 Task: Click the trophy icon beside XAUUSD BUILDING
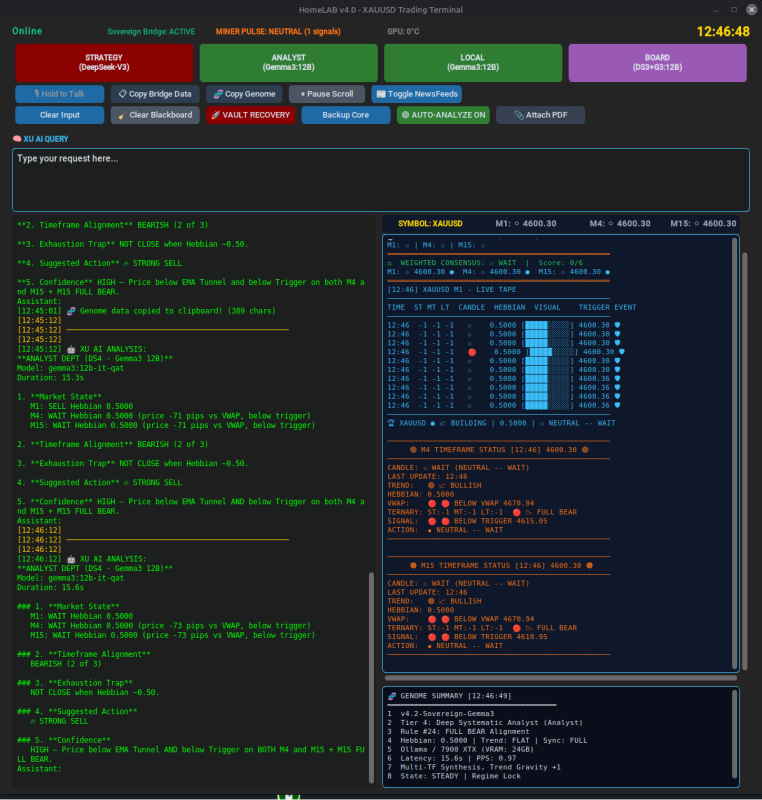click(391, 423)
